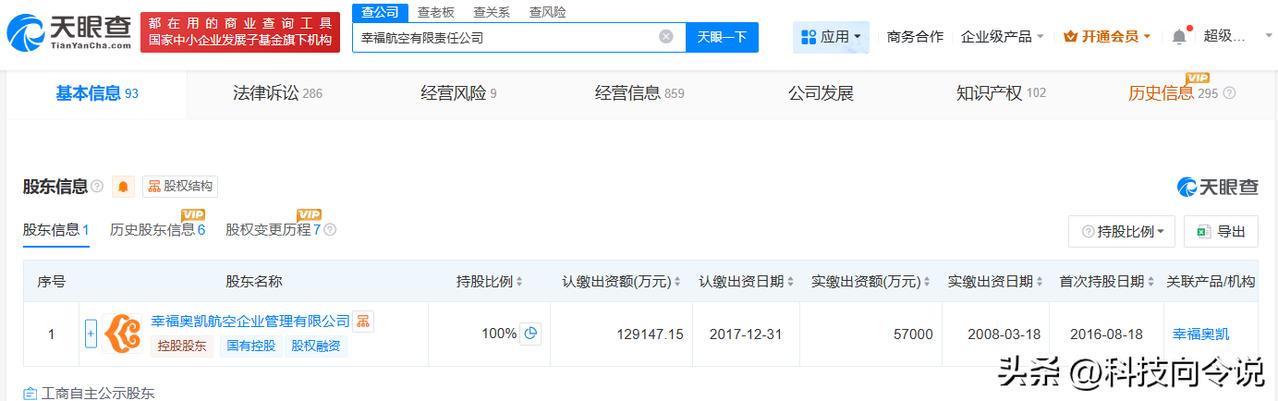
Task: Switch to 查公司 search tab
Action: pos(380,12)
